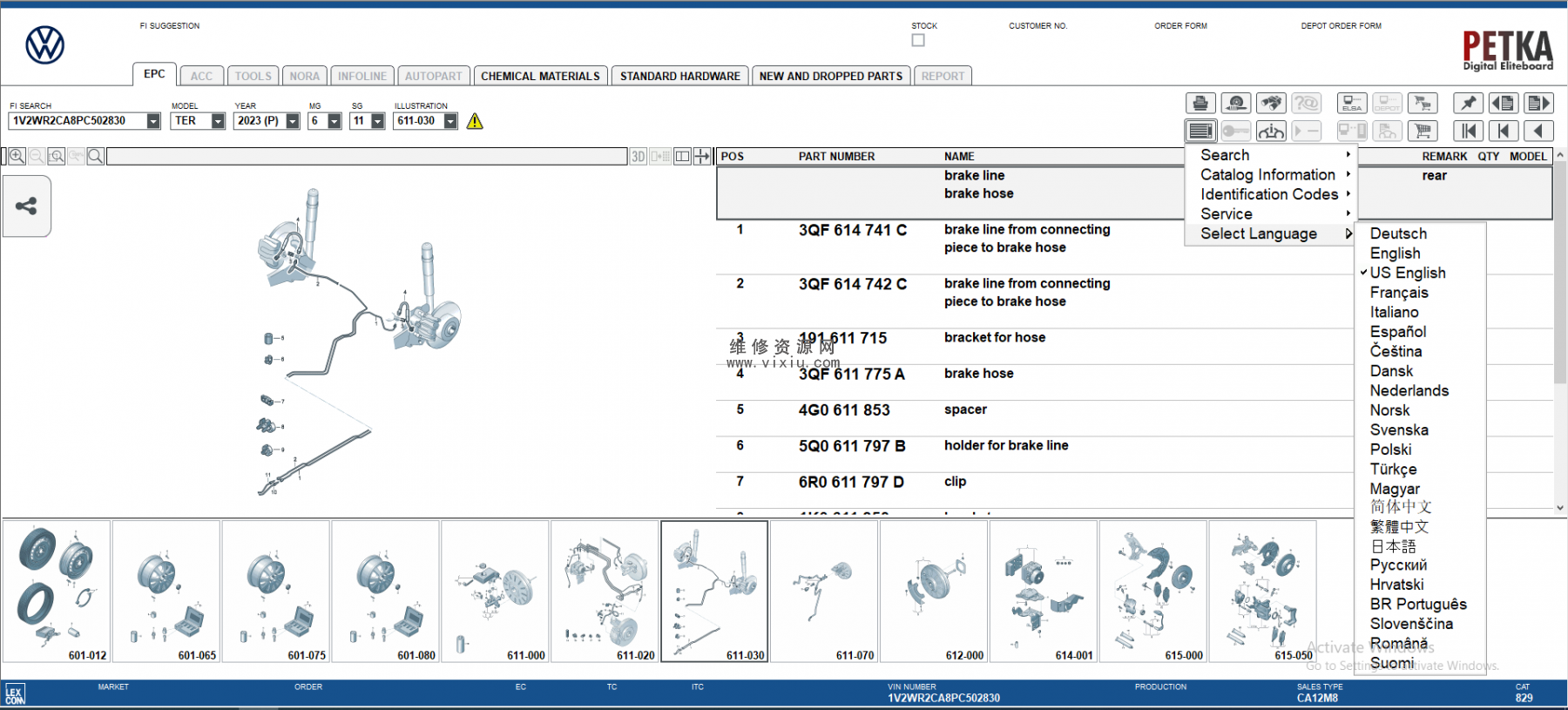Click part number 6R0 611 797 D
Image resolution: width=1568 pixels, height=710 pixels.
tap(851, 482)
